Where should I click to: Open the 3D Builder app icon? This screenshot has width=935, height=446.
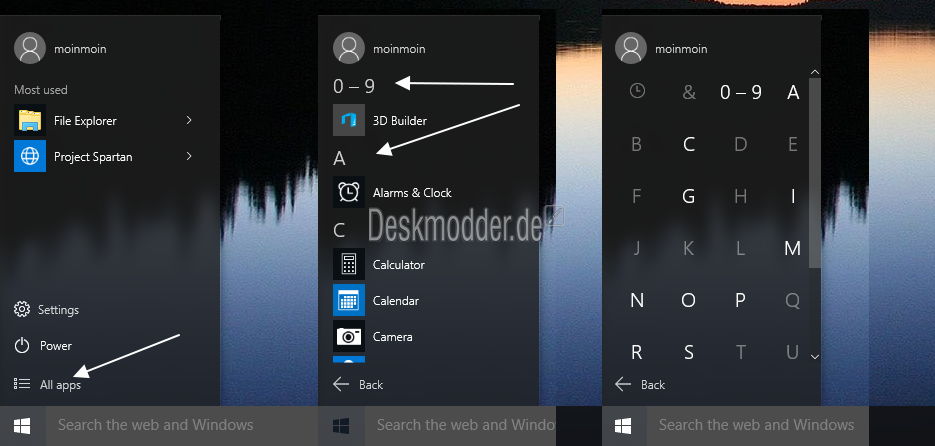(349, 120)
